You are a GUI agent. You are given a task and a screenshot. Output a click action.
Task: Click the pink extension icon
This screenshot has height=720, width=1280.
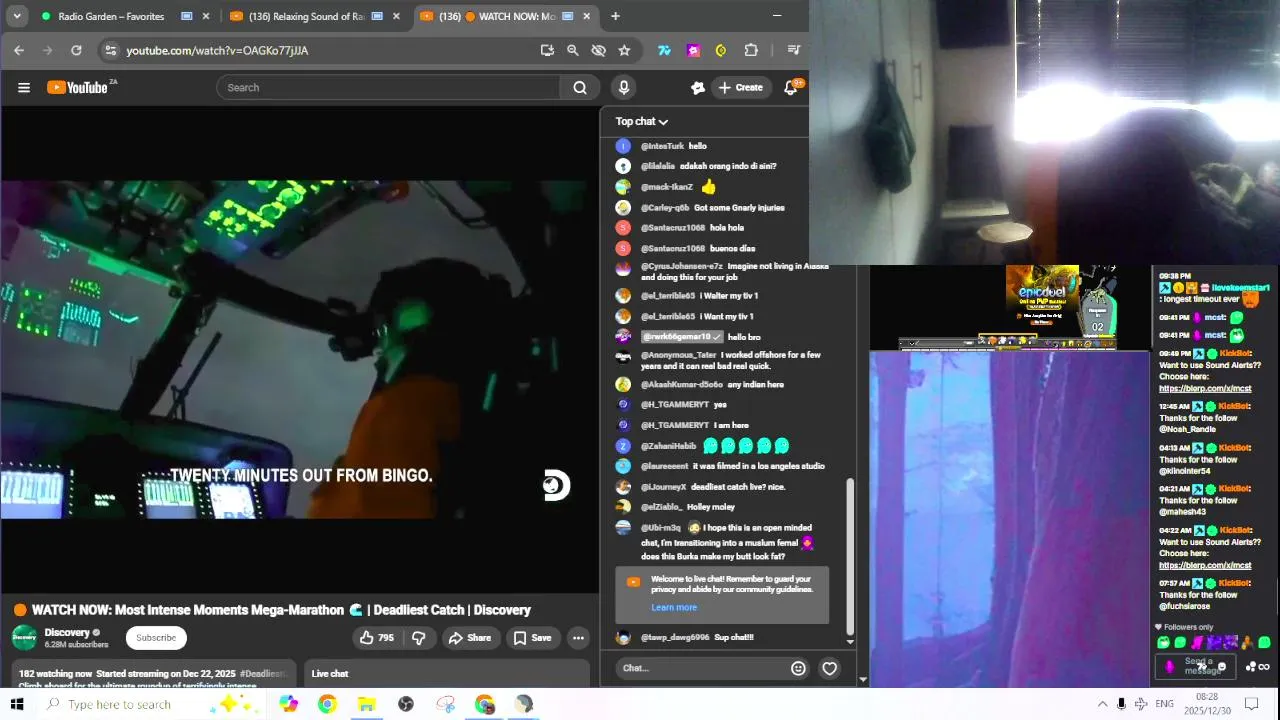(693, 50)
